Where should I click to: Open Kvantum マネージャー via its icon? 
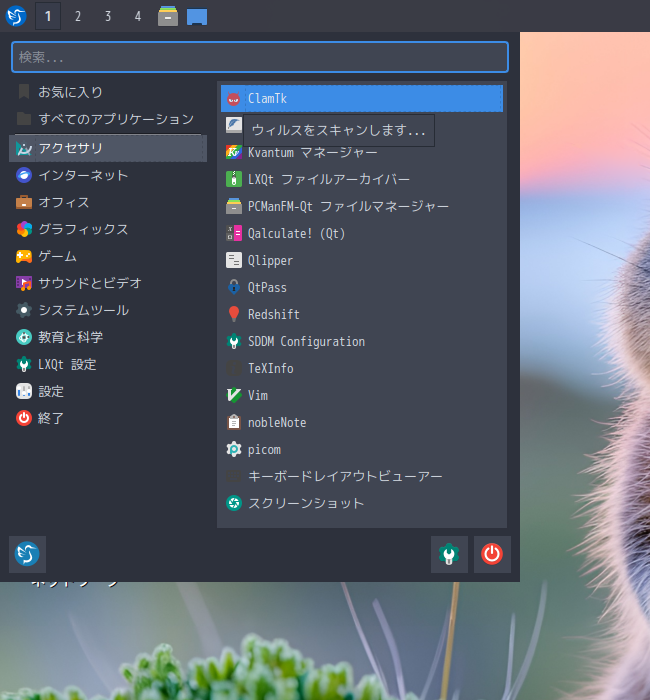click(x=233, y=152)
